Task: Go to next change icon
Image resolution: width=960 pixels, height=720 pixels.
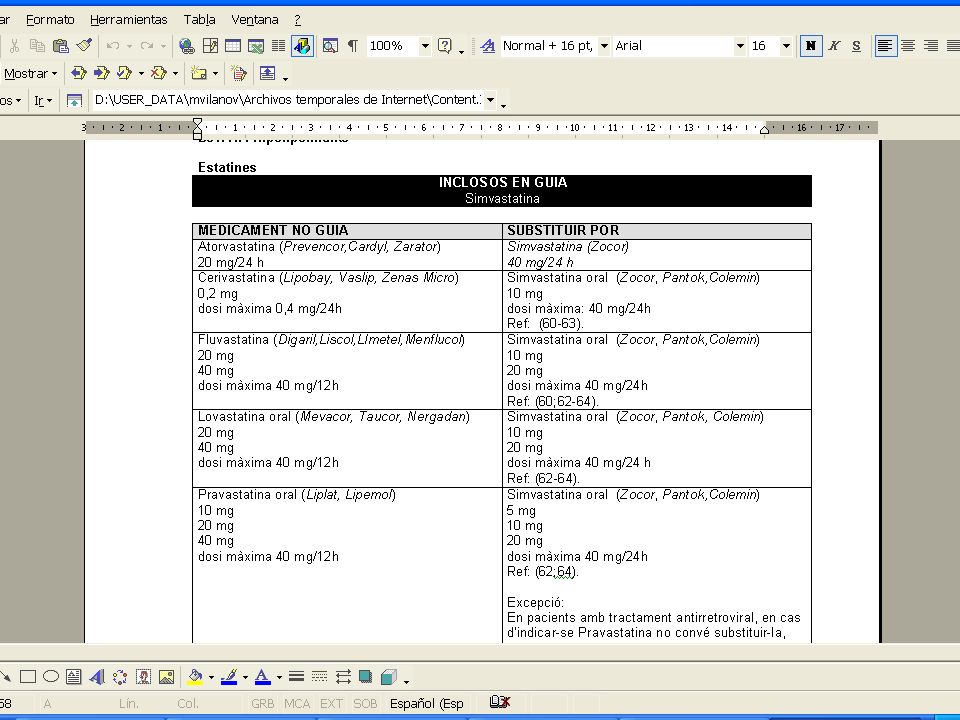Action: (x=101, y=73)
